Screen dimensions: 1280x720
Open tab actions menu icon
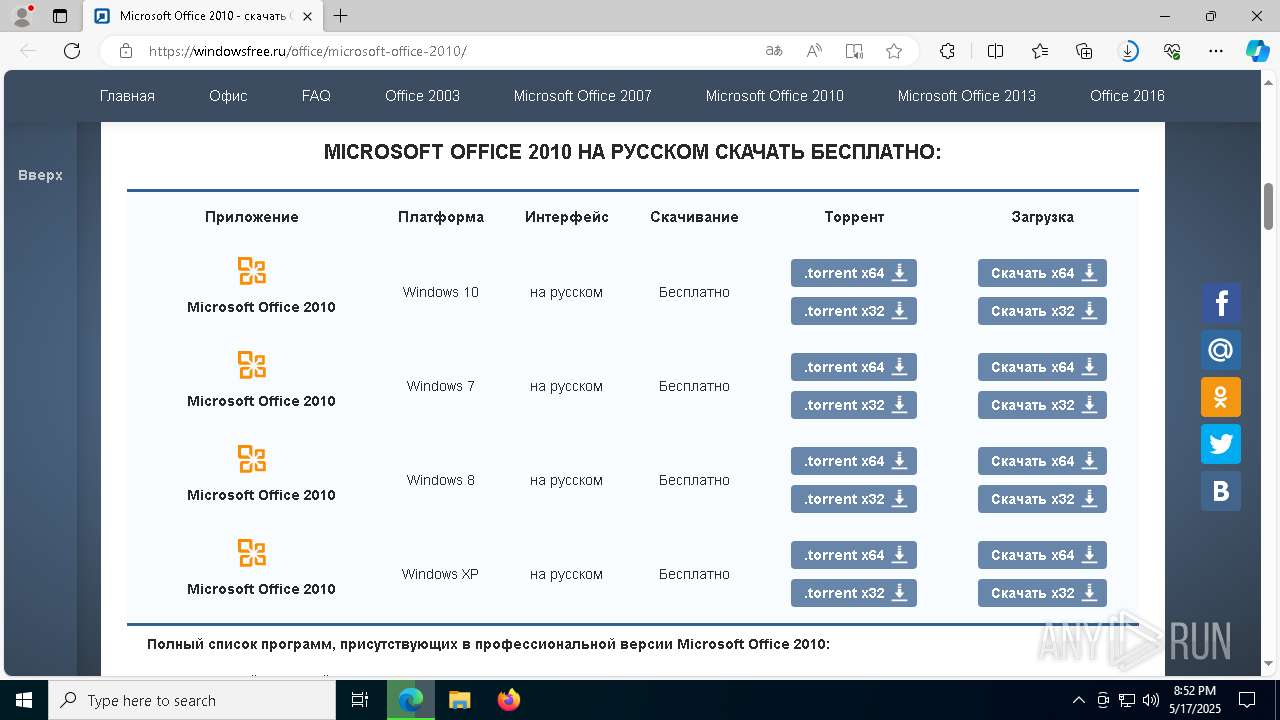click(x=60, y=16)
